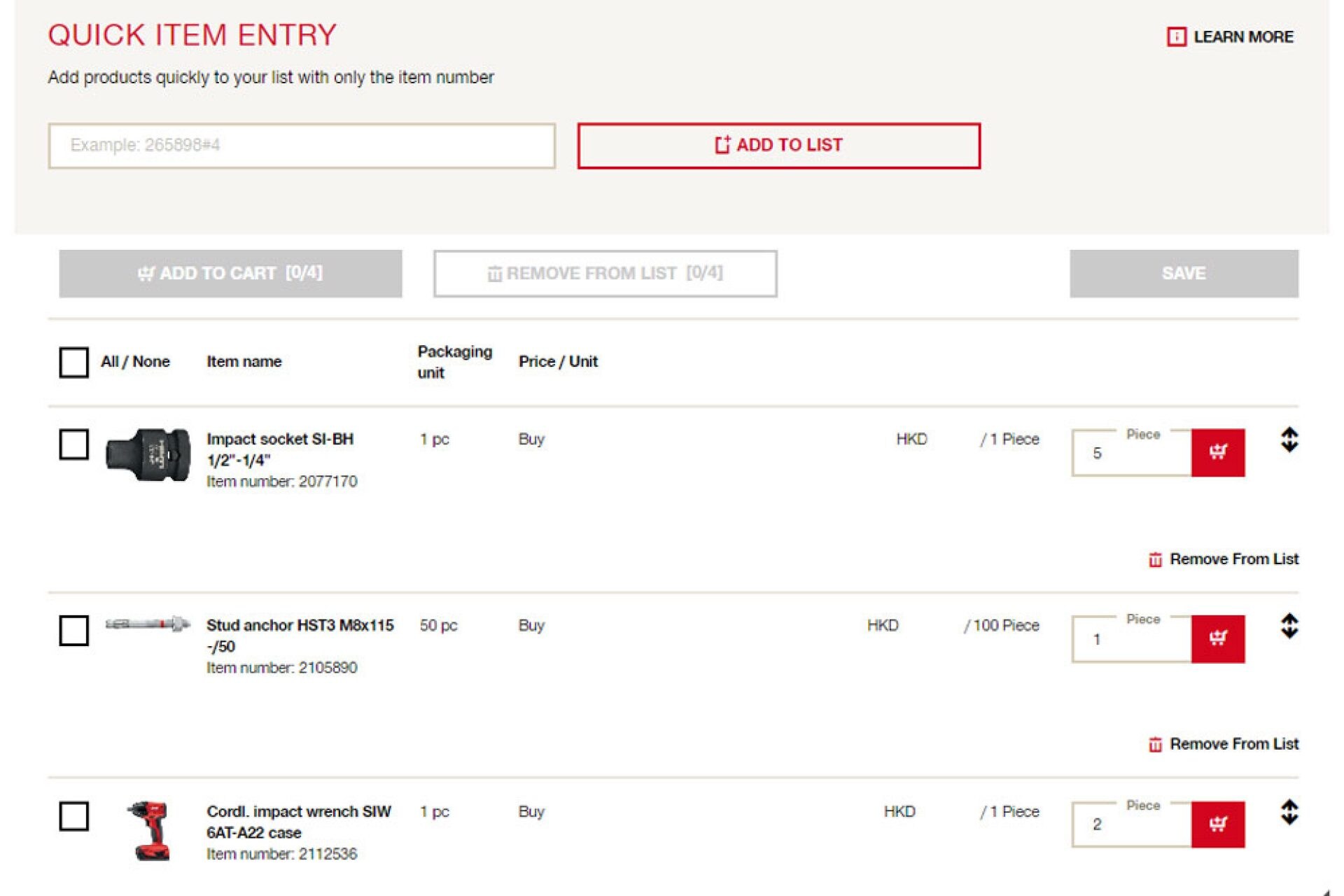Click the Impact socket quantity field
Screen dimensions: 1344x896
tap(1131, 454)
